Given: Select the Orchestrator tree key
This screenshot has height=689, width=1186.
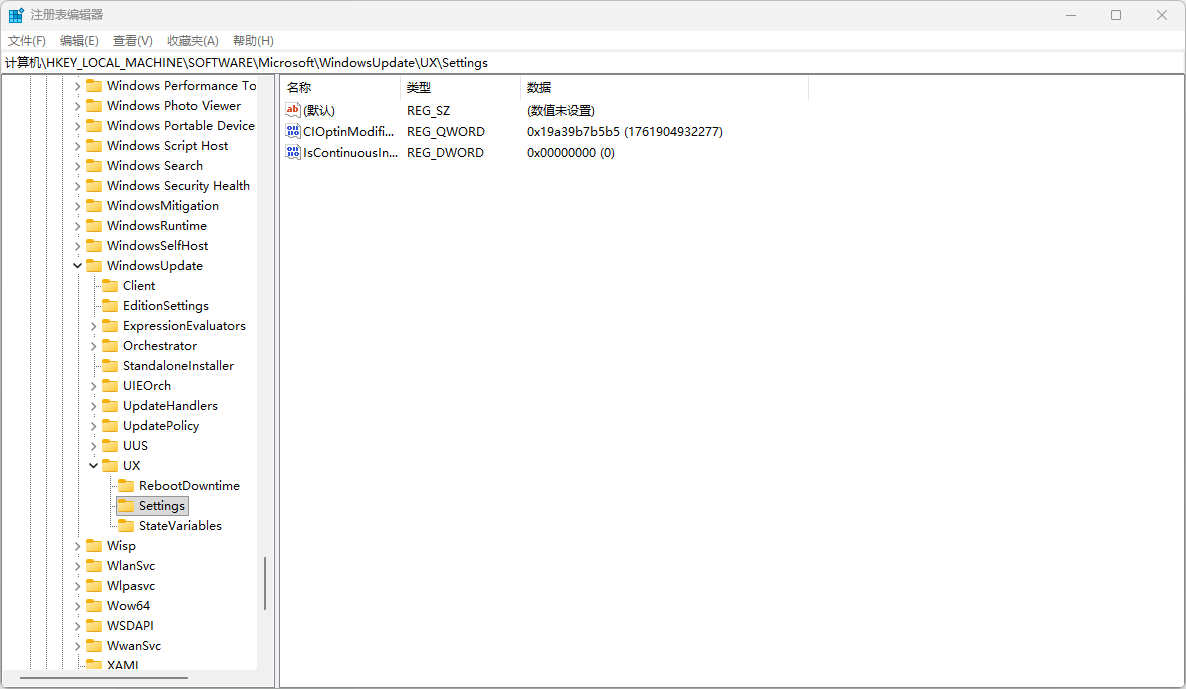Looking at the screenshot, I should click(x=160, y=346).
